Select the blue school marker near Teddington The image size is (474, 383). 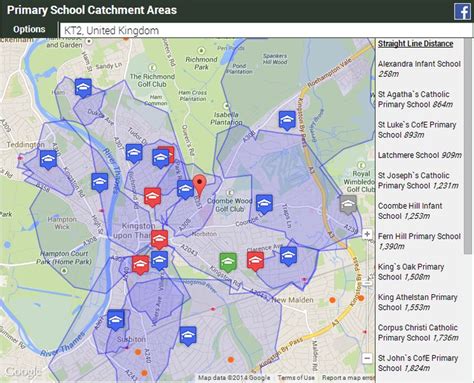click(x=48, y=159)
